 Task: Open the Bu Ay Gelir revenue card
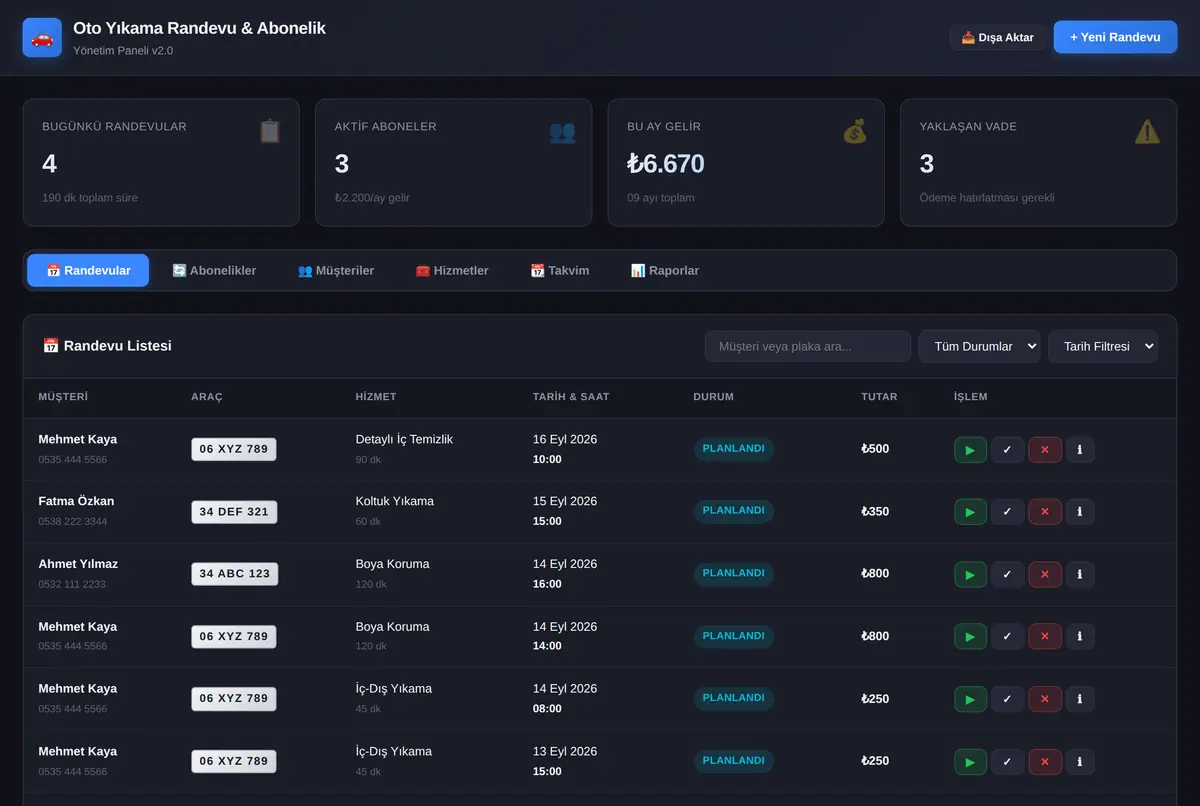[x=746, y=162]
